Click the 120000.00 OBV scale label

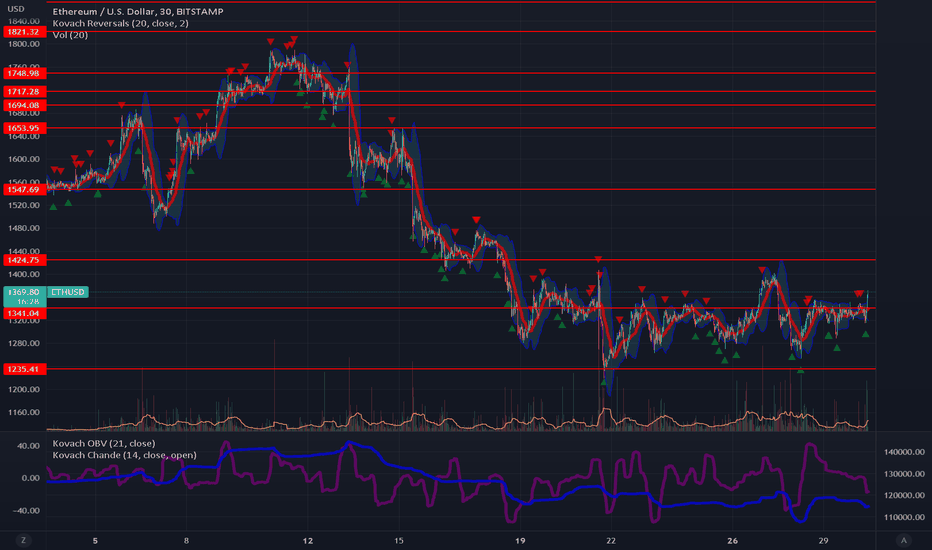click(904, 495)
